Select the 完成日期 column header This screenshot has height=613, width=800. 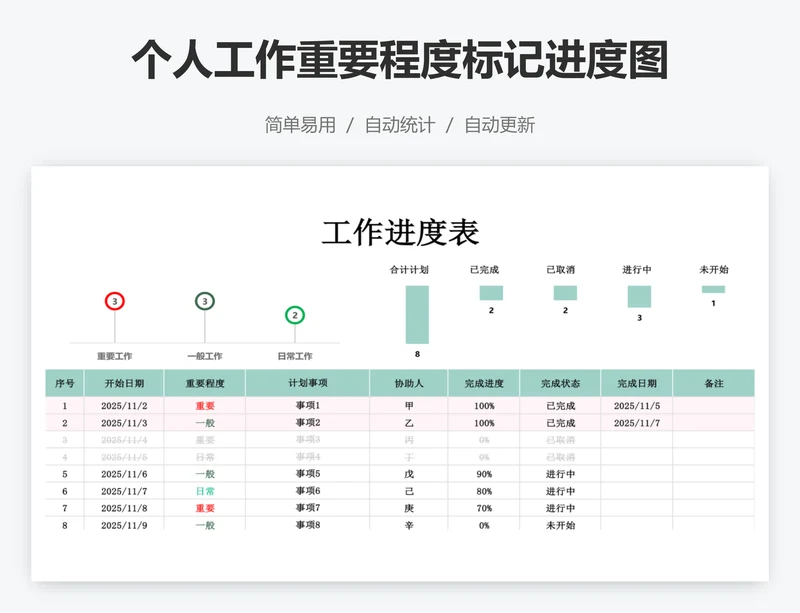[x=637, y=383]
